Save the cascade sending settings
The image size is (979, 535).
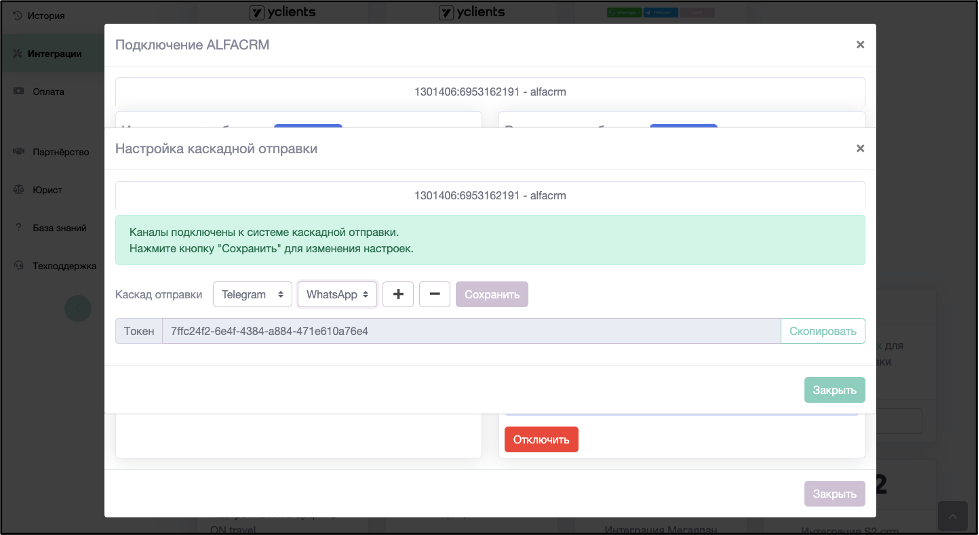tap(492, 294)
